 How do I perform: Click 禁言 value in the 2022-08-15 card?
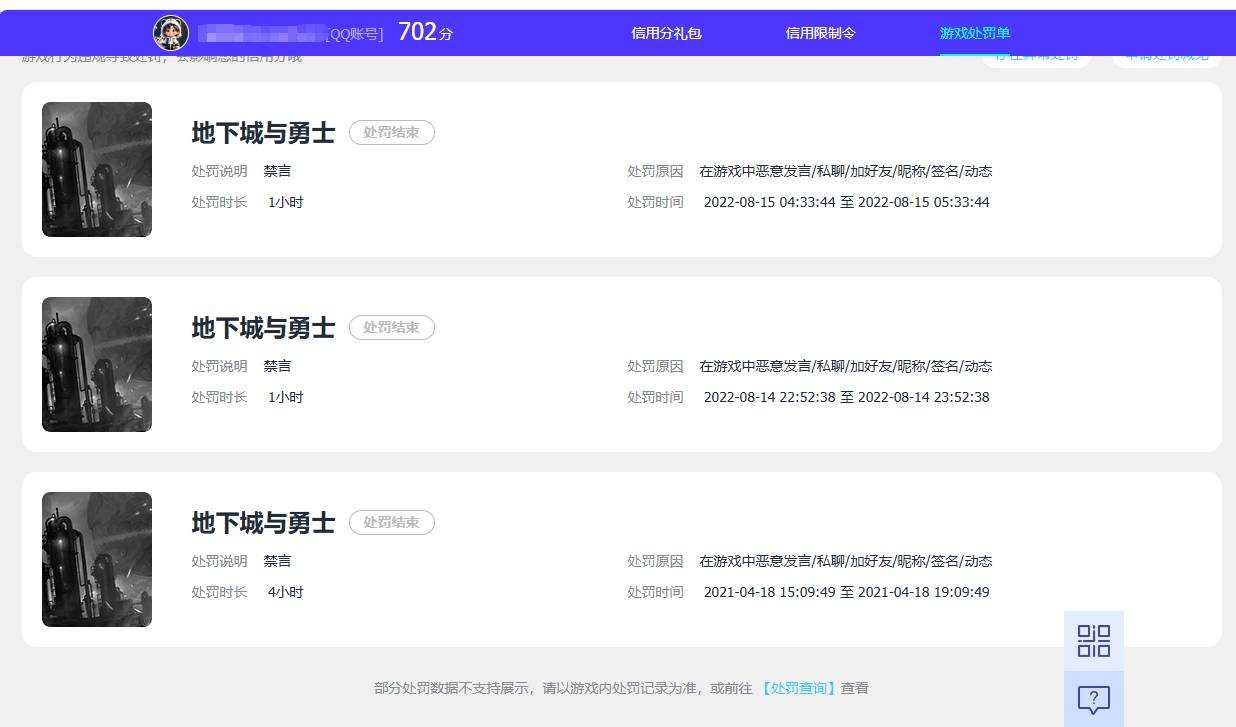coord(278,171)
